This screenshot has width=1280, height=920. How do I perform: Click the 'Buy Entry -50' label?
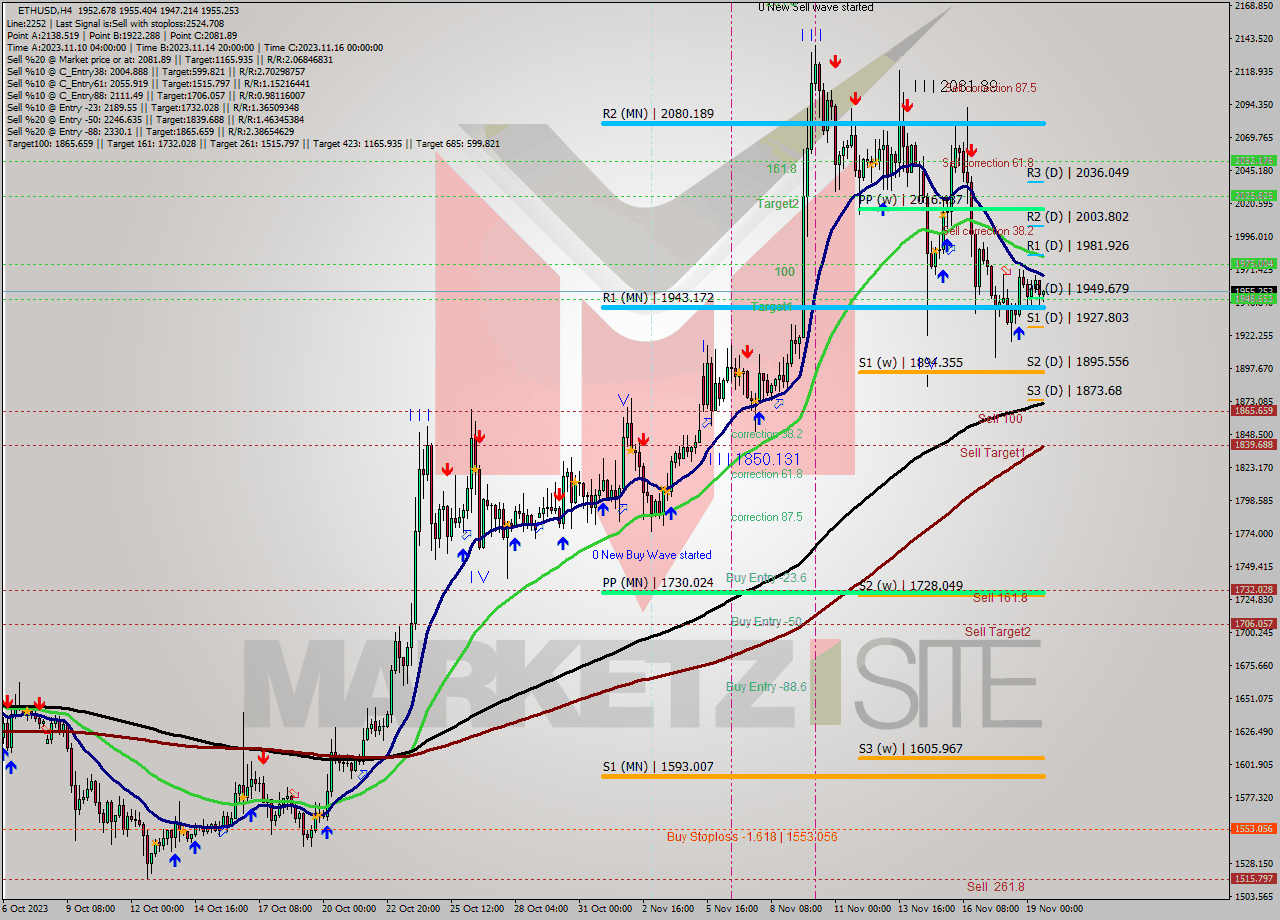pyautogui.click(x=766, y=622)
